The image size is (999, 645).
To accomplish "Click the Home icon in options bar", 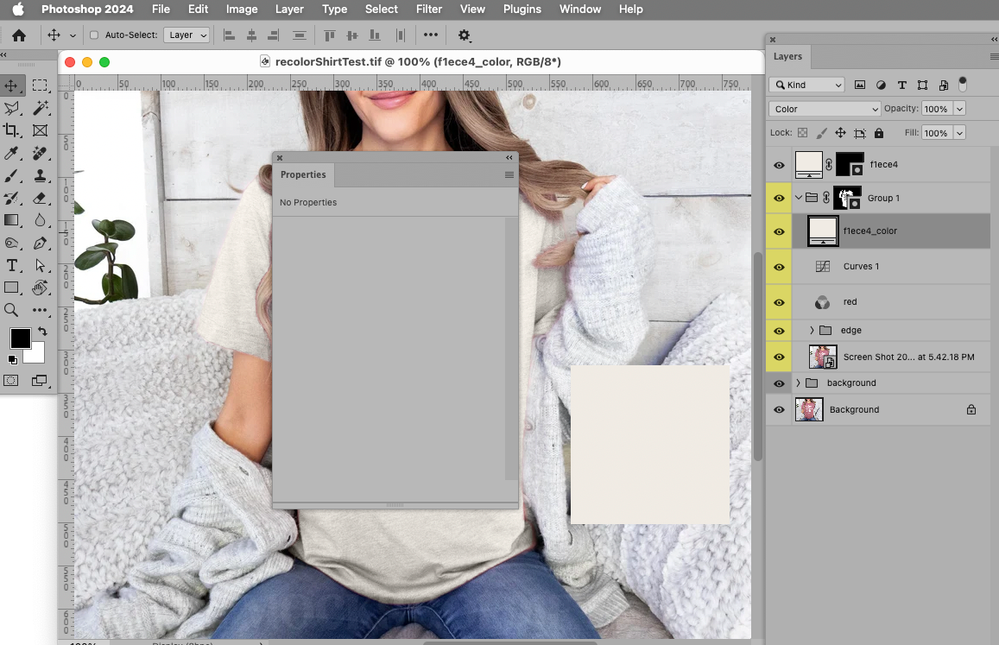I will tap(18, 35).
